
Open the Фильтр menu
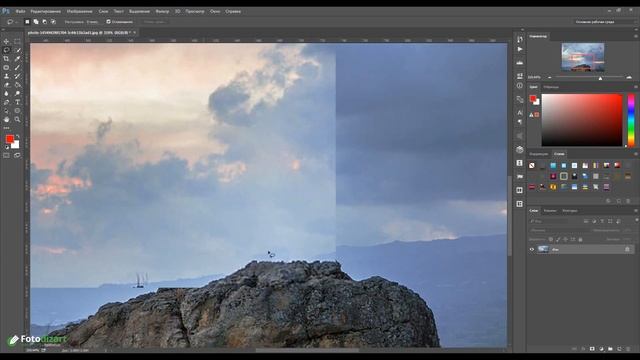coord(162,11)
